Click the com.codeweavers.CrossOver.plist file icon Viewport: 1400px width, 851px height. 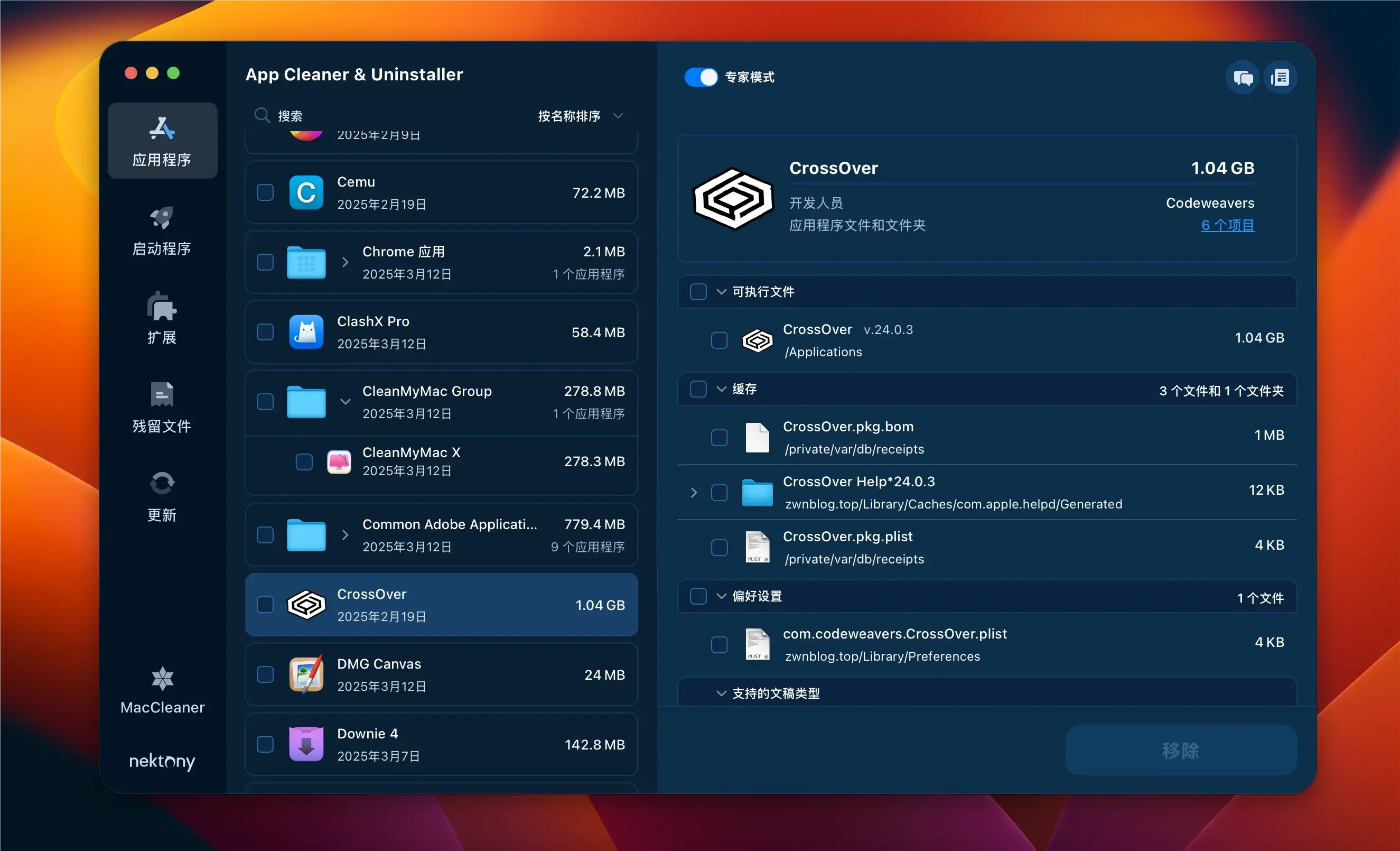pyautogui.click(x=758, y=645)
